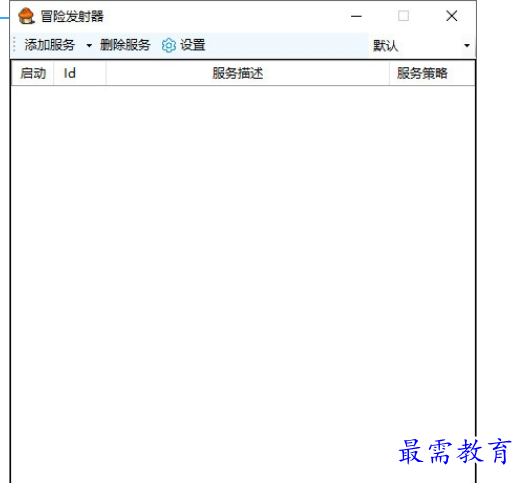Click the 添加服务 toolbar button
The image size is (520, 483).
(x=49, y=45)
